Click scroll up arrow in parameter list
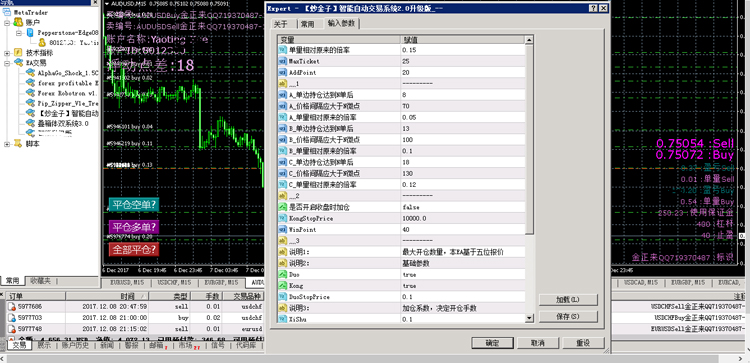750x363 pixels. click(x=529, y=40)
